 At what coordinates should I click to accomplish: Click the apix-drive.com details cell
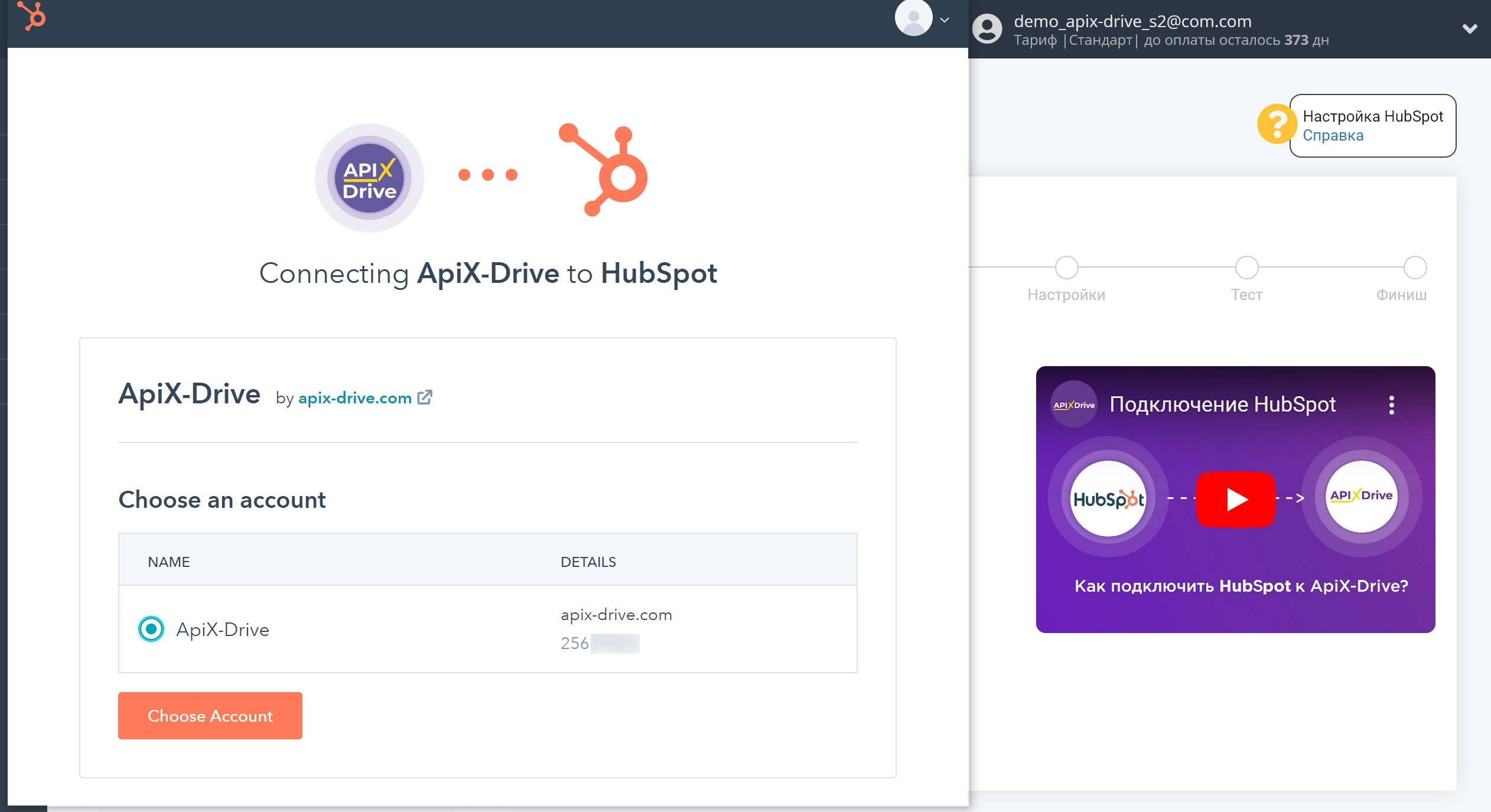(x=616, y=615)
